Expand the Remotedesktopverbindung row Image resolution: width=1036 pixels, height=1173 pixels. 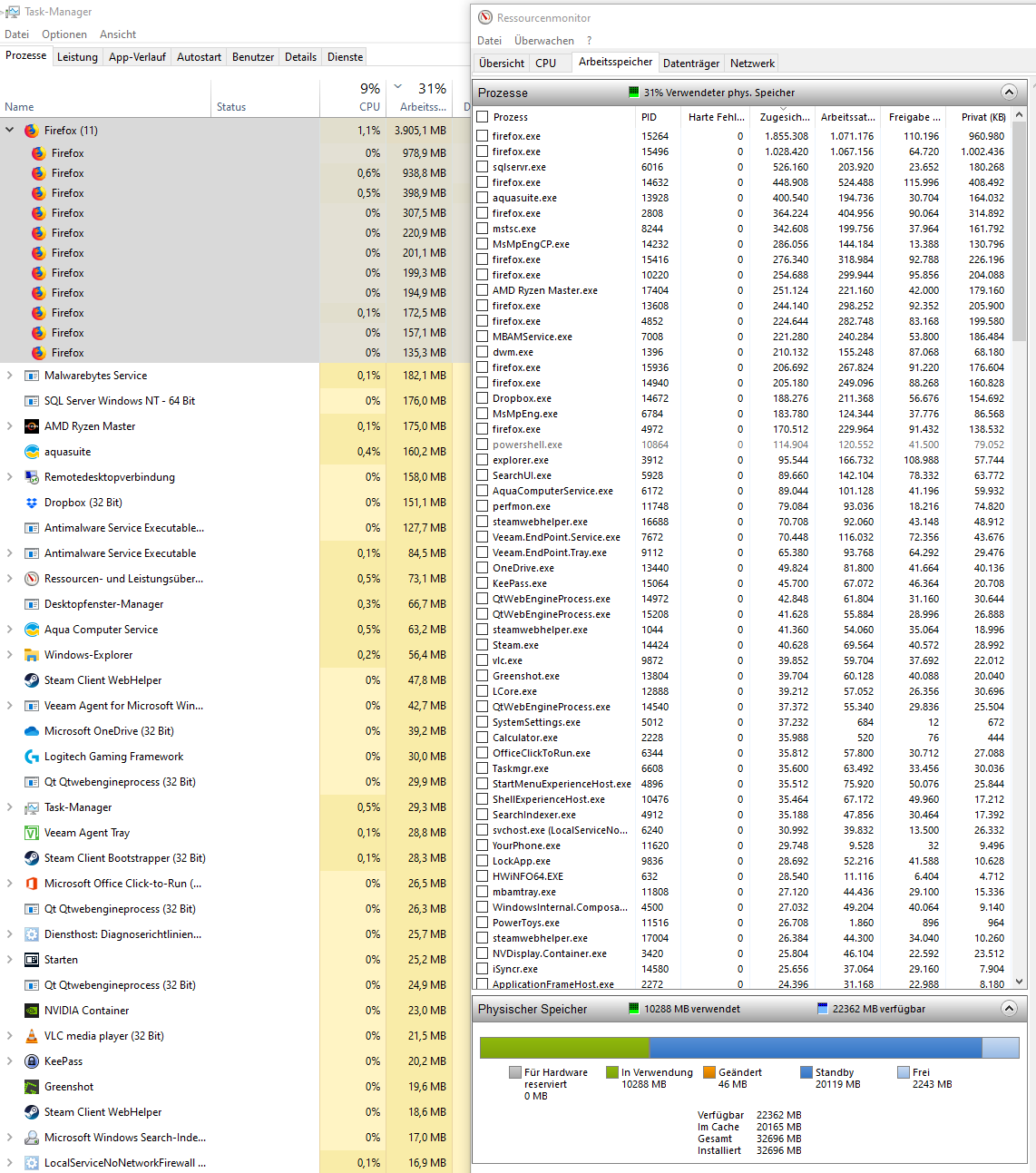click(x=10, y=477)
